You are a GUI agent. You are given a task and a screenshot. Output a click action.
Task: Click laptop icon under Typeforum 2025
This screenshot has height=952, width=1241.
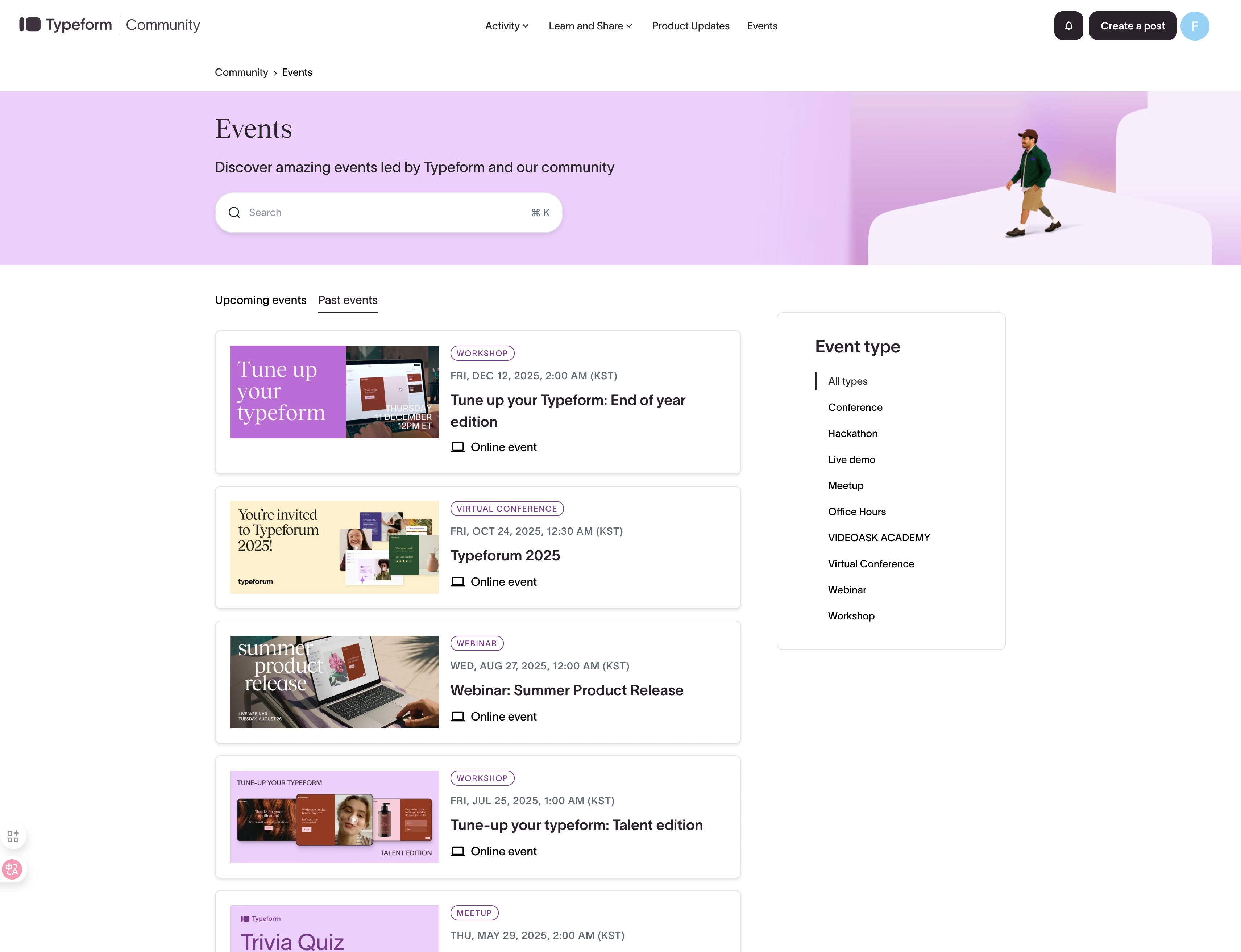pyautogui.click(x=457, y=582)
